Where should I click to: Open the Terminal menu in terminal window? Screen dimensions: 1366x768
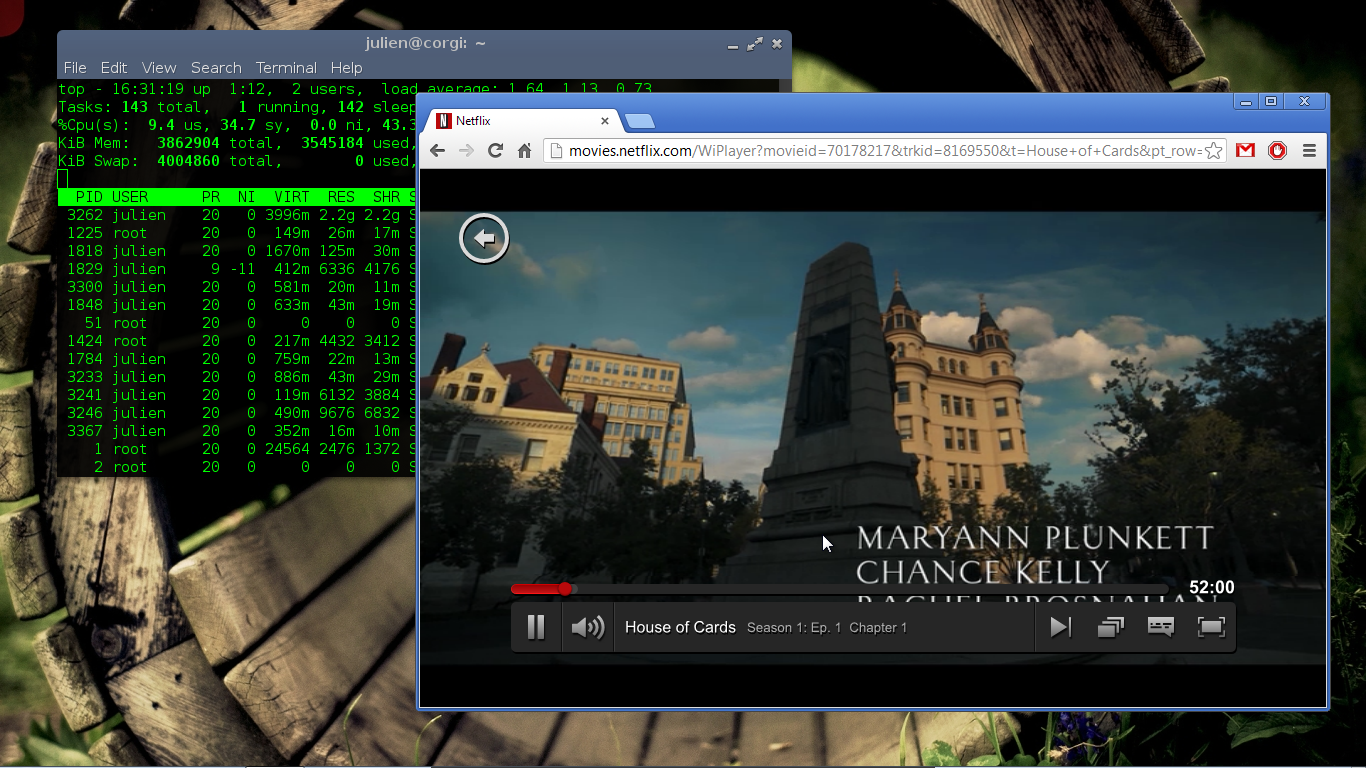click(286, 68)
